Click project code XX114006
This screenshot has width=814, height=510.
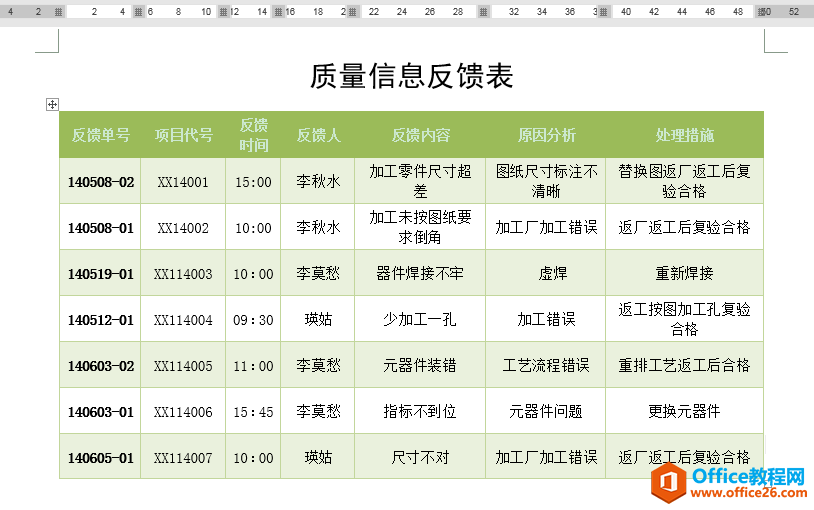click(183, 412)
